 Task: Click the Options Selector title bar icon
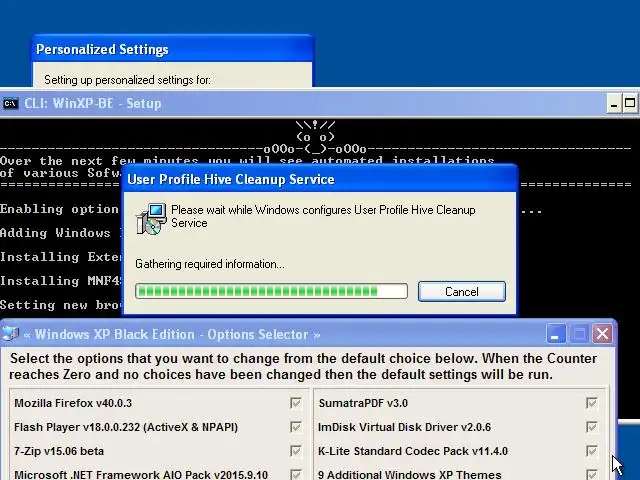click(11, 334)
